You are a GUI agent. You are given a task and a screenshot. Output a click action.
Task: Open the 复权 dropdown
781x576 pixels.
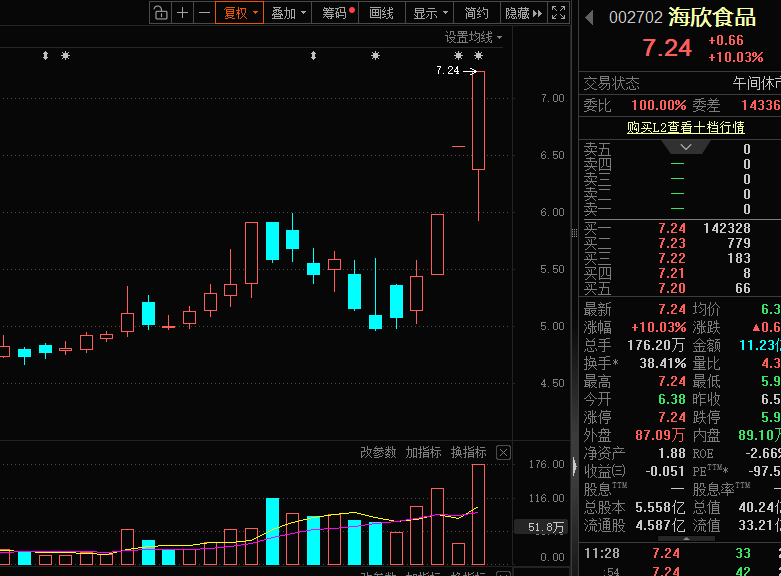click(240, 13)
